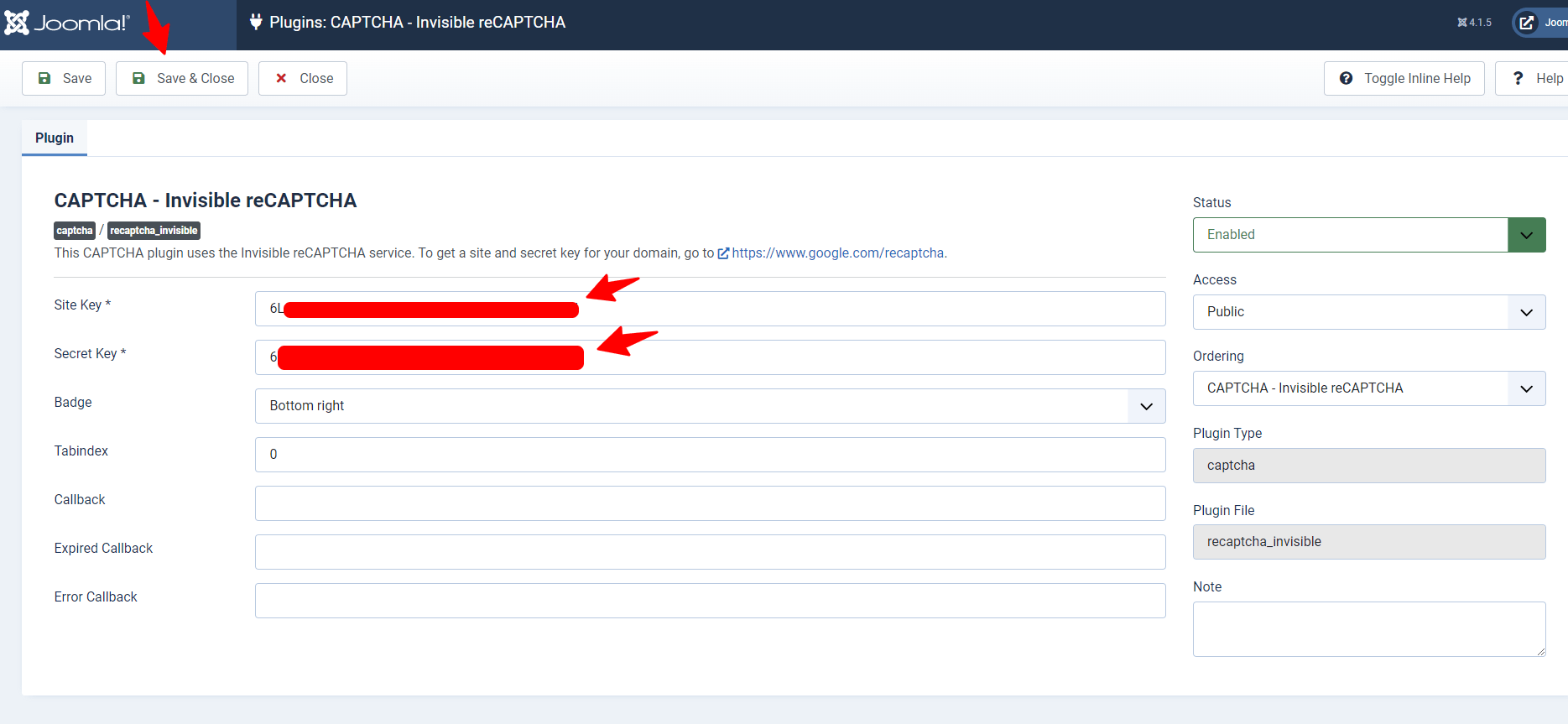
Task: Click the Badge label
Action: (73, 402)
